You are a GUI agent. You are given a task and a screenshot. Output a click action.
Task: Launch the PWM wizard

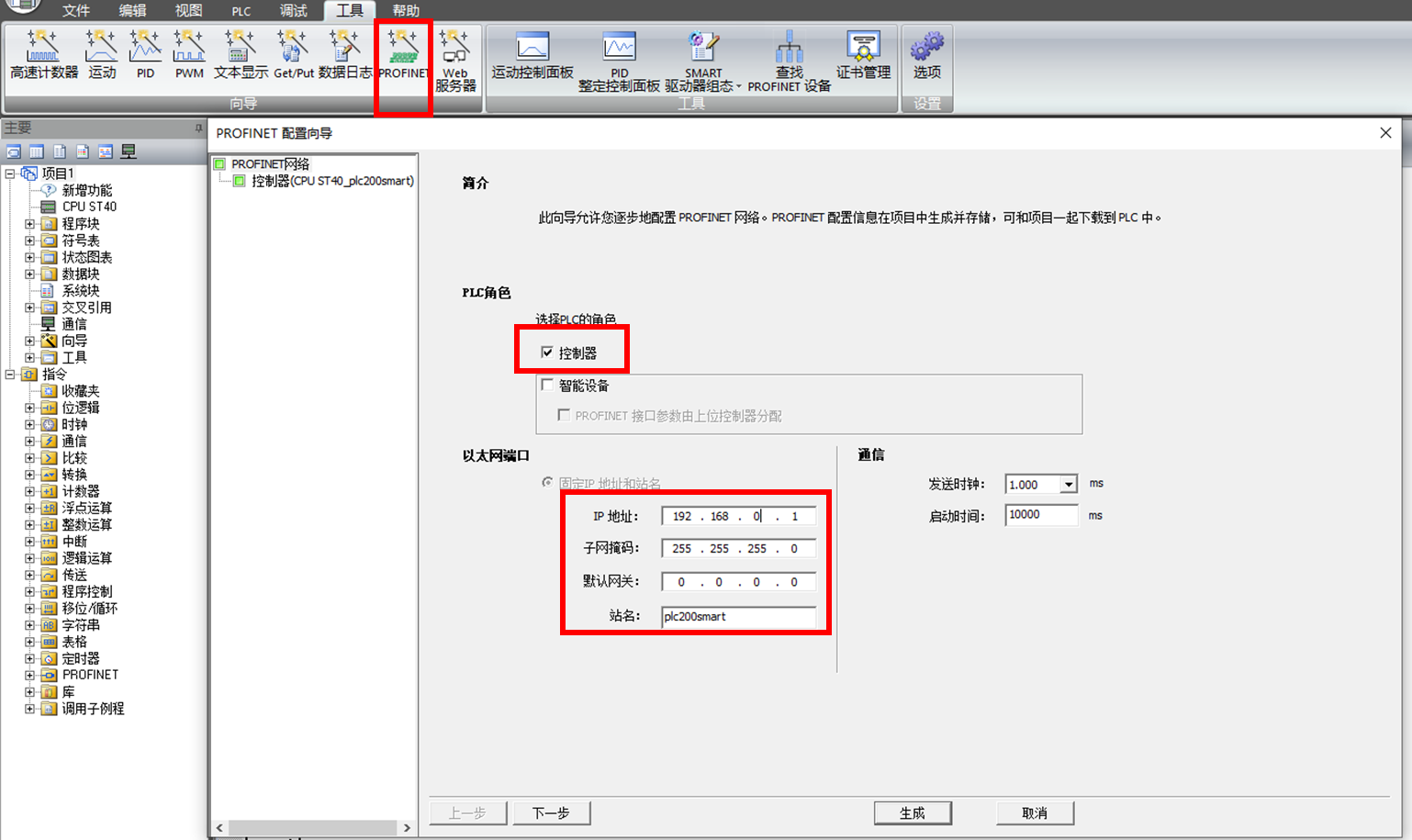click(189, 54)
